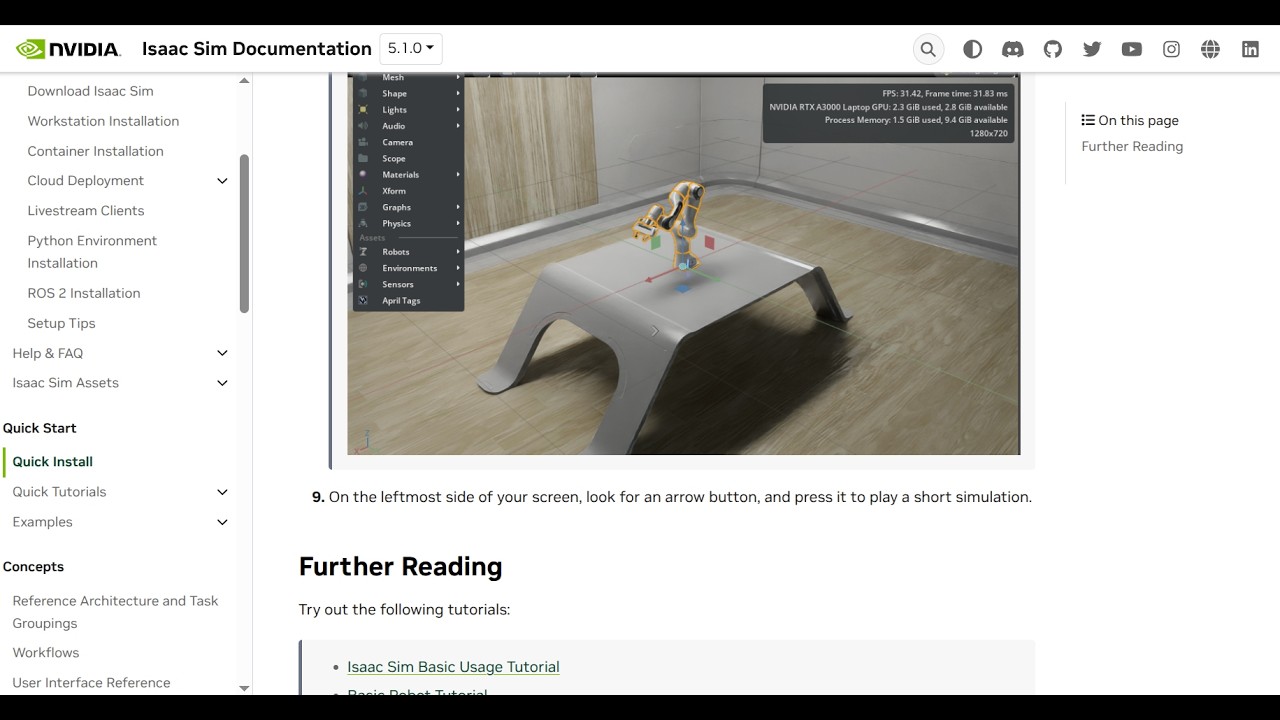This screenshot has height=720, width=1280.
Task: Toggle light/dark theme icon
Action: tap(972, 49)
